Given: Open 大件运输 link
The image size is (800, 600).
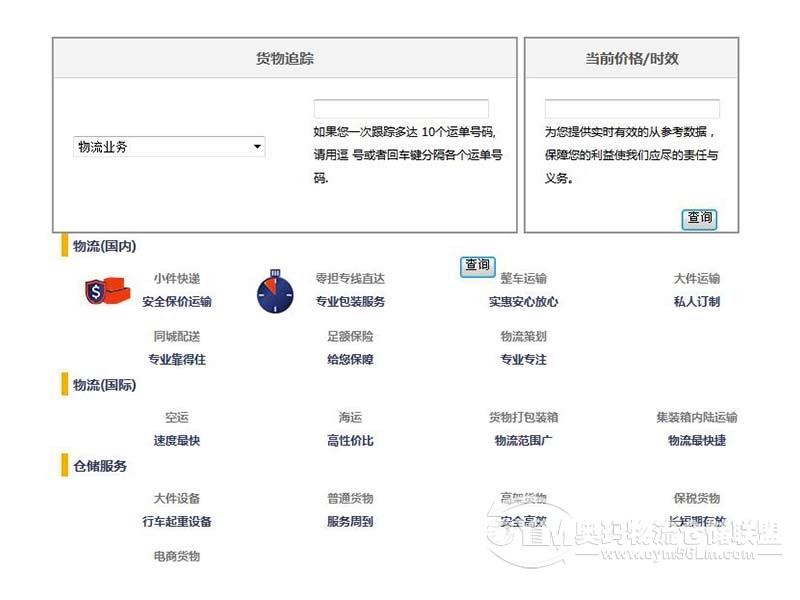Looking at the screenshot, I should 697,279.
